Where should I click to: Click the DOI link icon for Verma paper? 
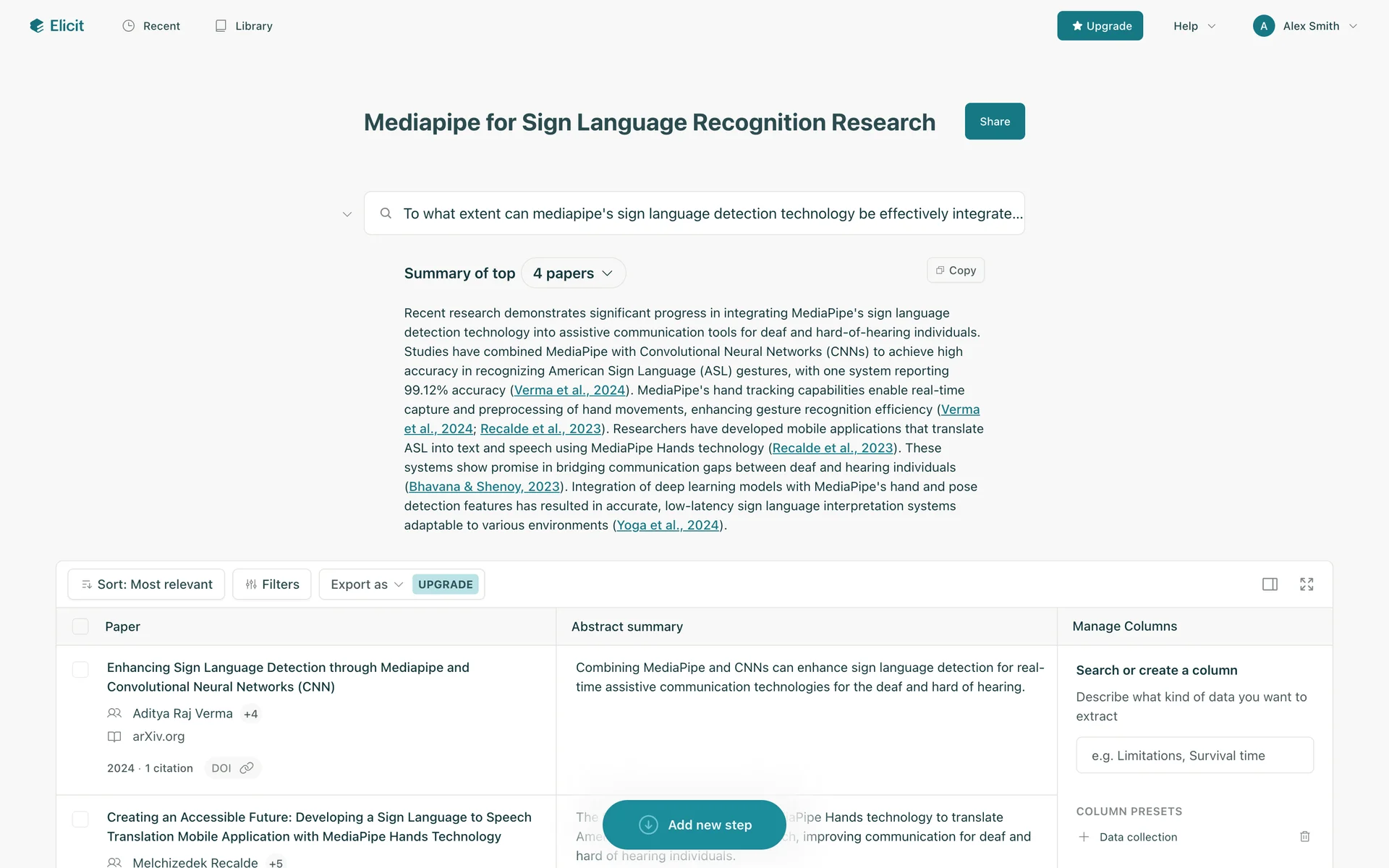point(247,768)
